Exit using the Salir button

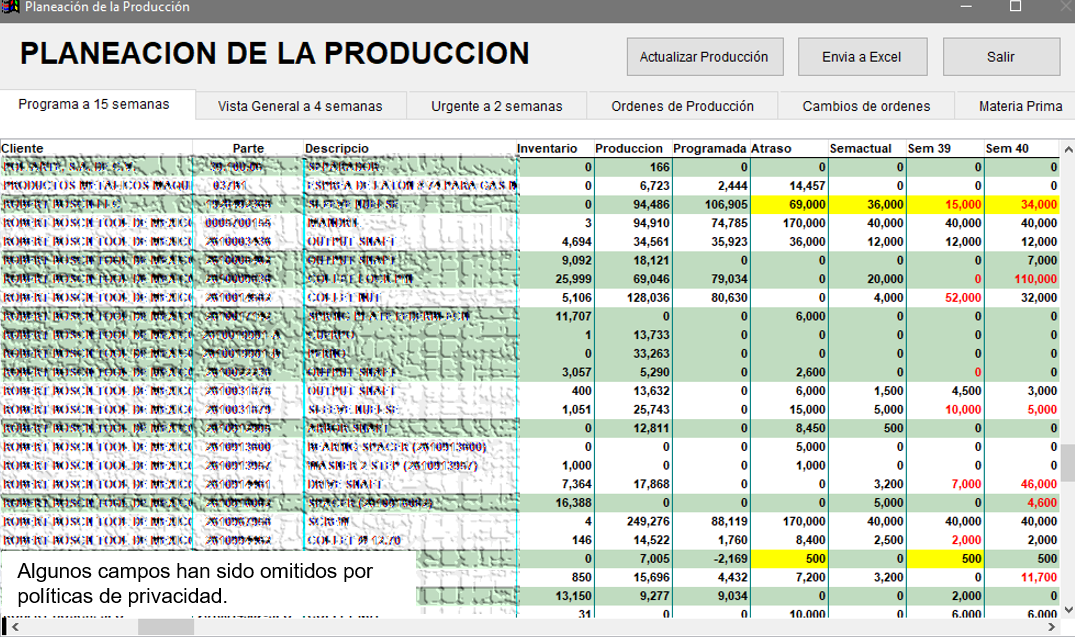(1000, 57)
